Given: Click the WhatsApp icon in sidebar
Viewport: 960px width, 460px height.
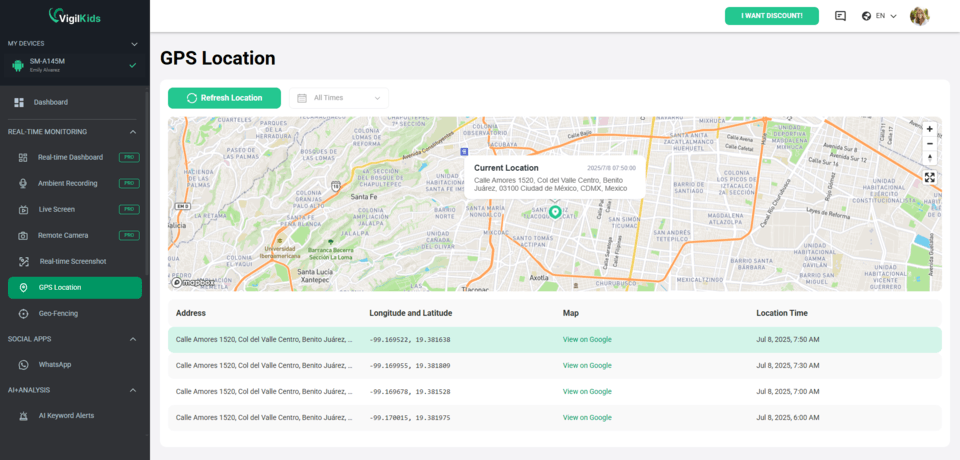Looking at the screenshot, I should pyautogui.click(x=23, y=364).
